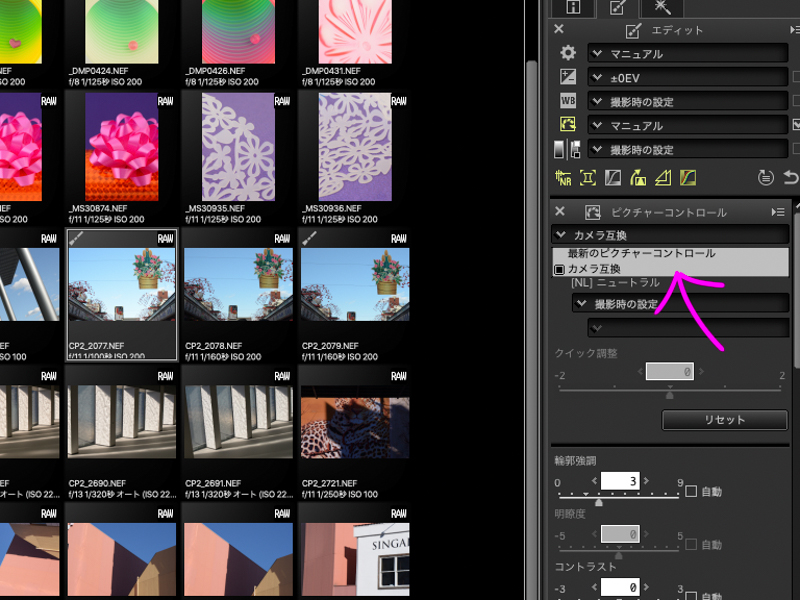The height and width of the screenshot is (600, 800).
Task: Switch to the edit tab icon
Action: (617, 7)
